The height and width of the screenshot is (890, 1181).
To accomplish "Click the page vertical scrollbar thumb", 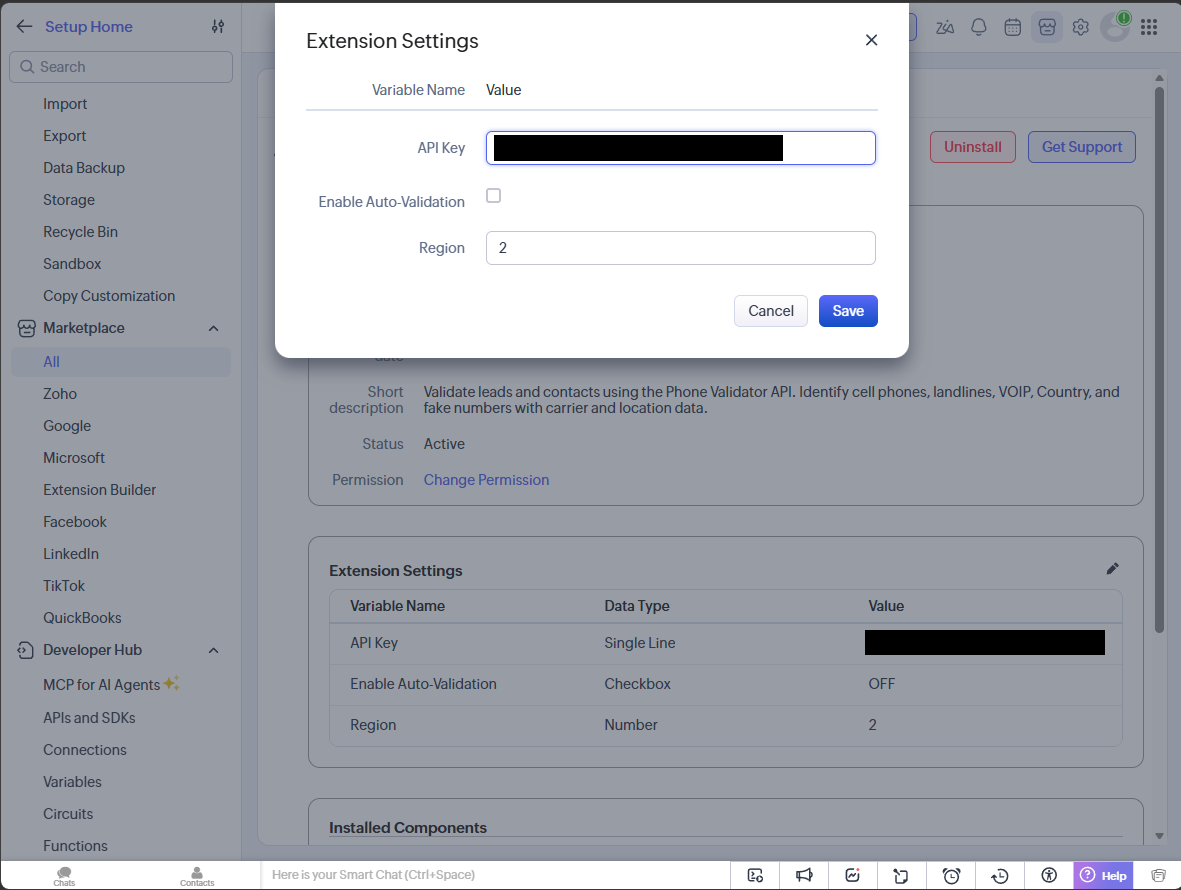I will point(1159,360).
